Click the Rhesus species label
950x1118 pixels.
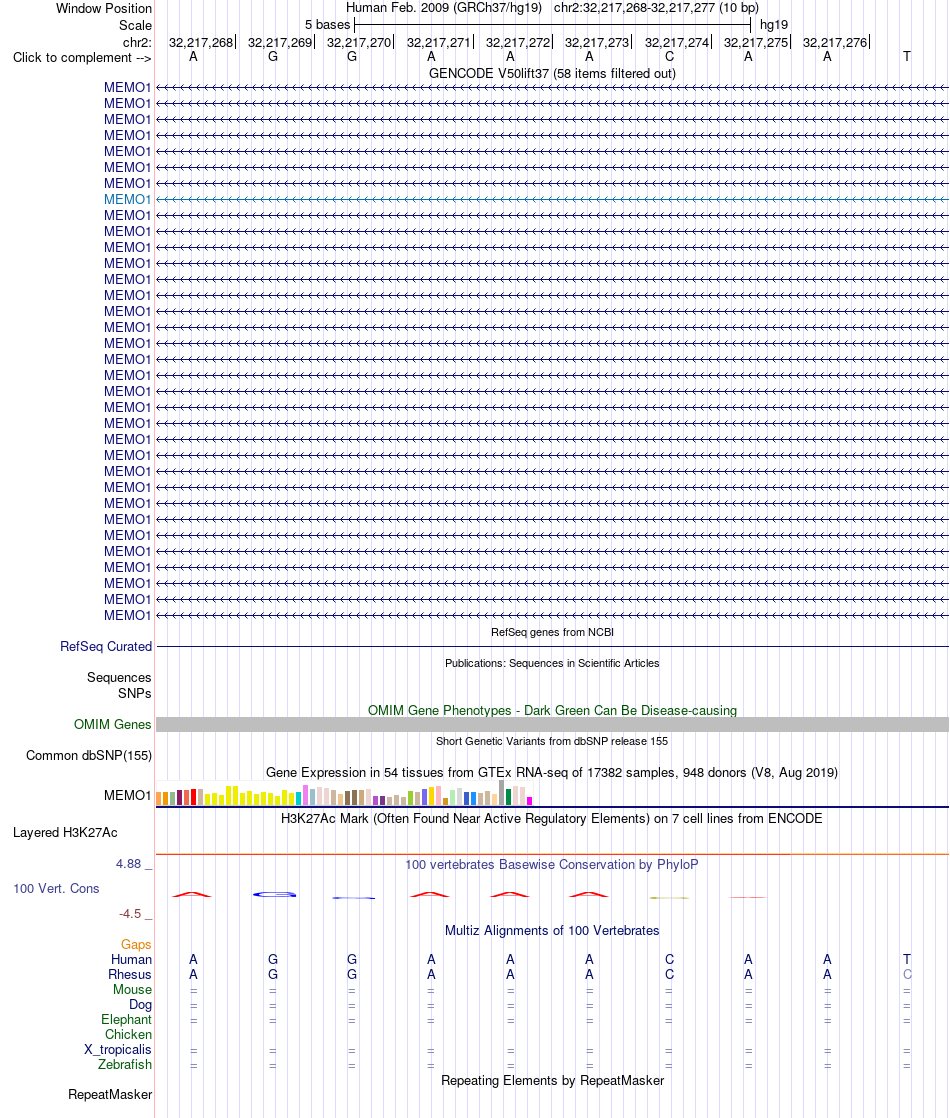(130, 974)
